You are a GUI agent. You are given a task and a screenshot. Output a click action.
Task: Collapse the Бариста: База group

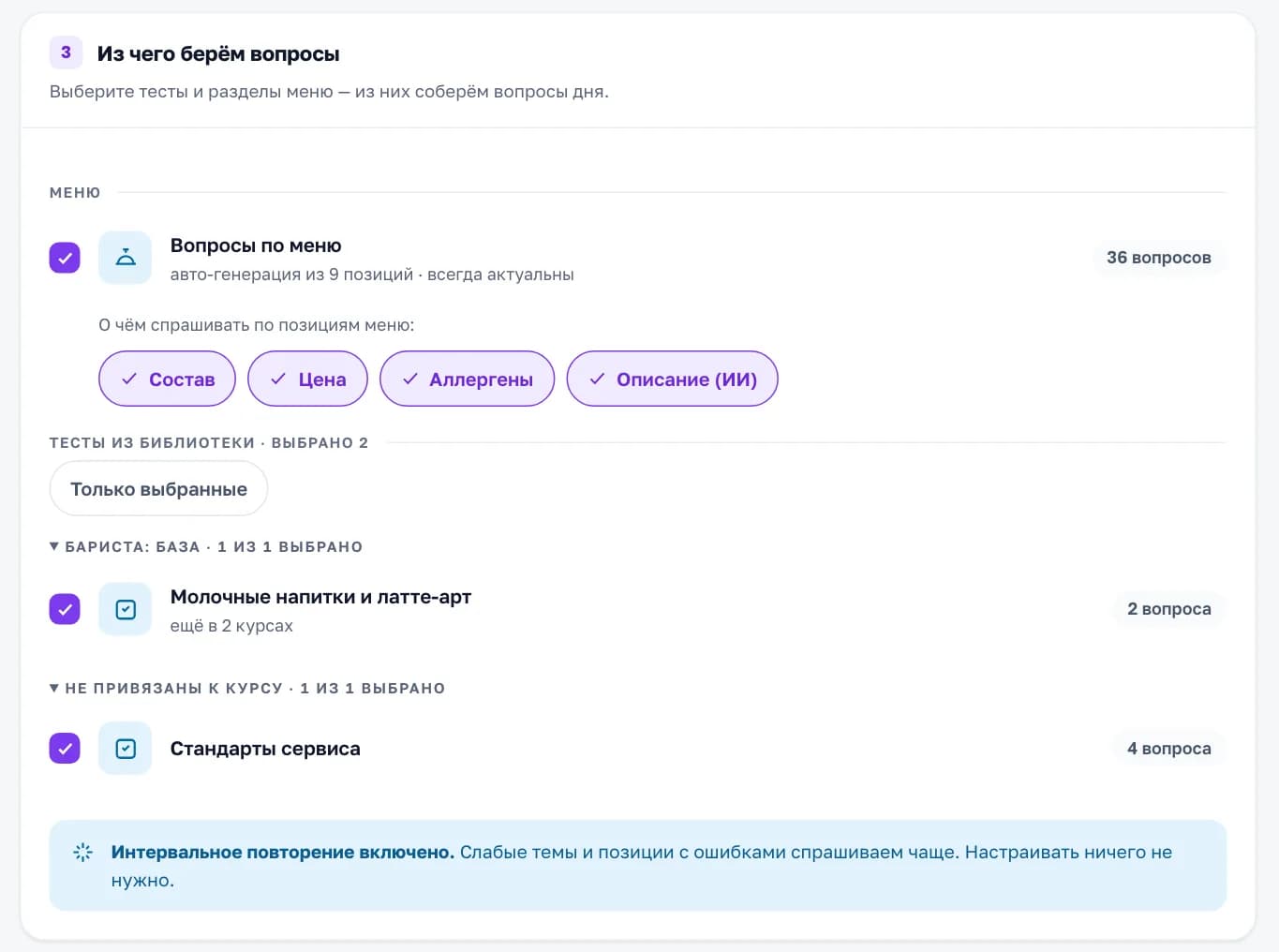[206, 547]
